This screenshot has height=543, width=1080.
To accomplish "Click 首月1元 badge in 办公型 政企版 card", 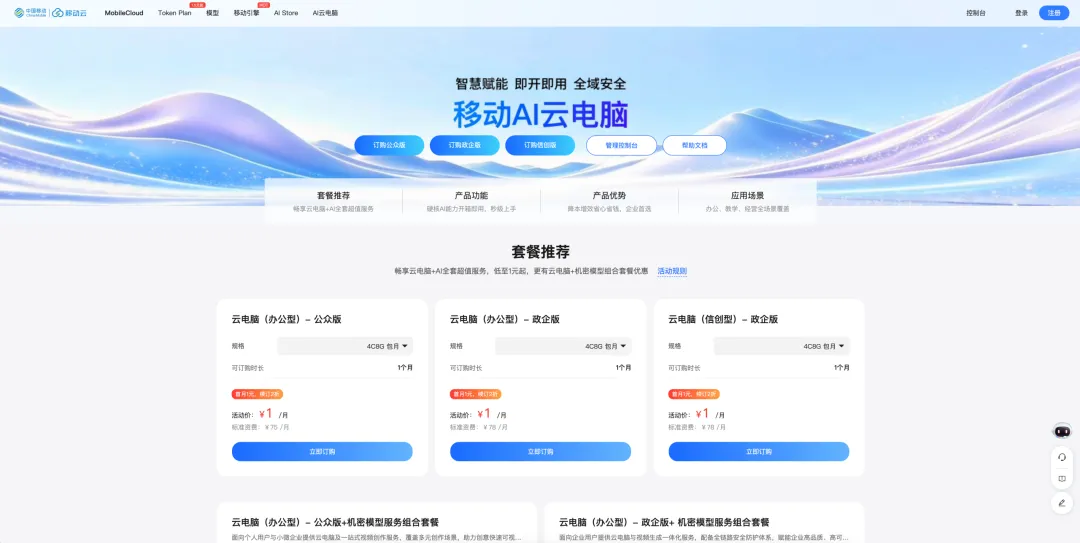I will pos(476,394).
